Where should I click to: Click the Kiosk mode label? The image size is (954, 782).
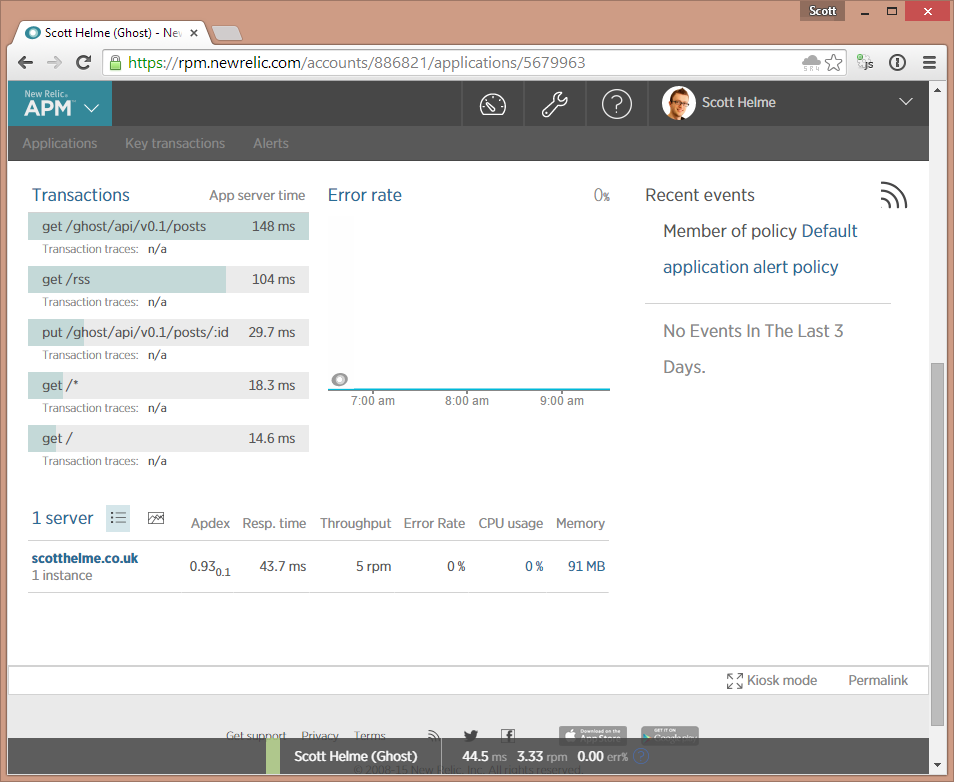click(782, 681)
